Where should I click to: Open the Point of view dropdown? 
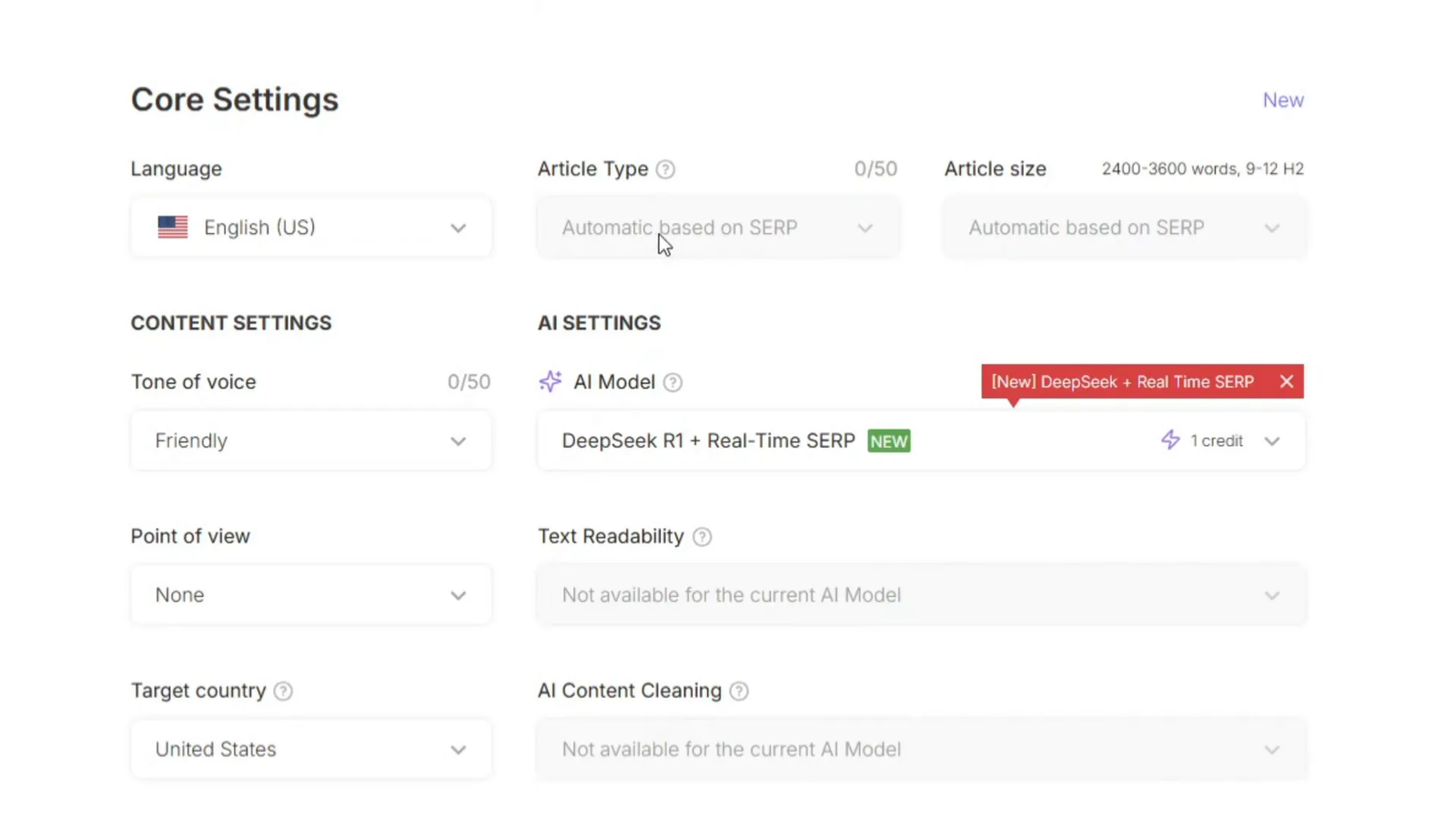(x=311, y=595)
